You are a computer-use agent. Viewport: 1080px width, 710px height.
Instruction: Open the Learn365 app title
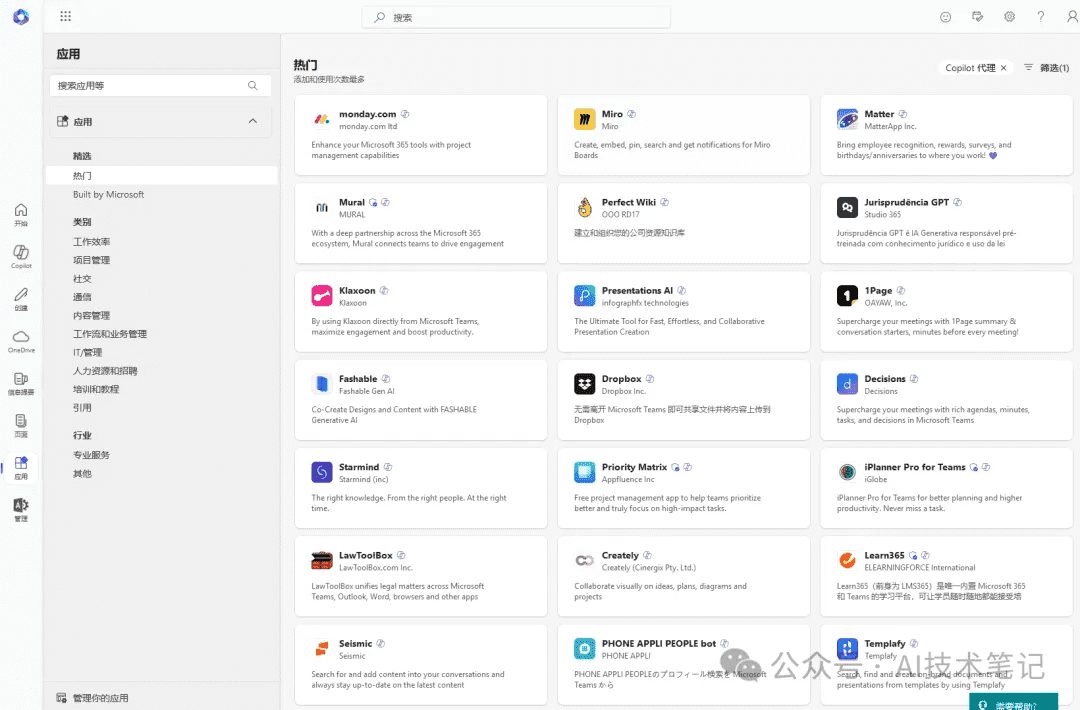coord(884,555)
